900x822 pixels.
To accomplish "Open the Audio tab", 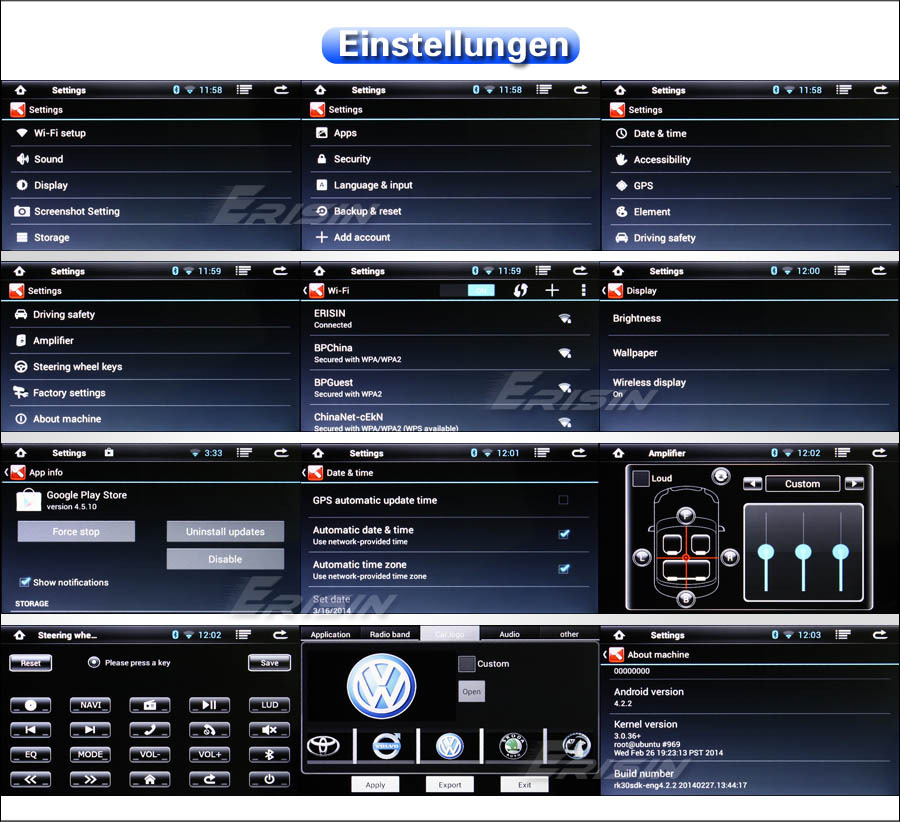I will [x=509, y=634].
